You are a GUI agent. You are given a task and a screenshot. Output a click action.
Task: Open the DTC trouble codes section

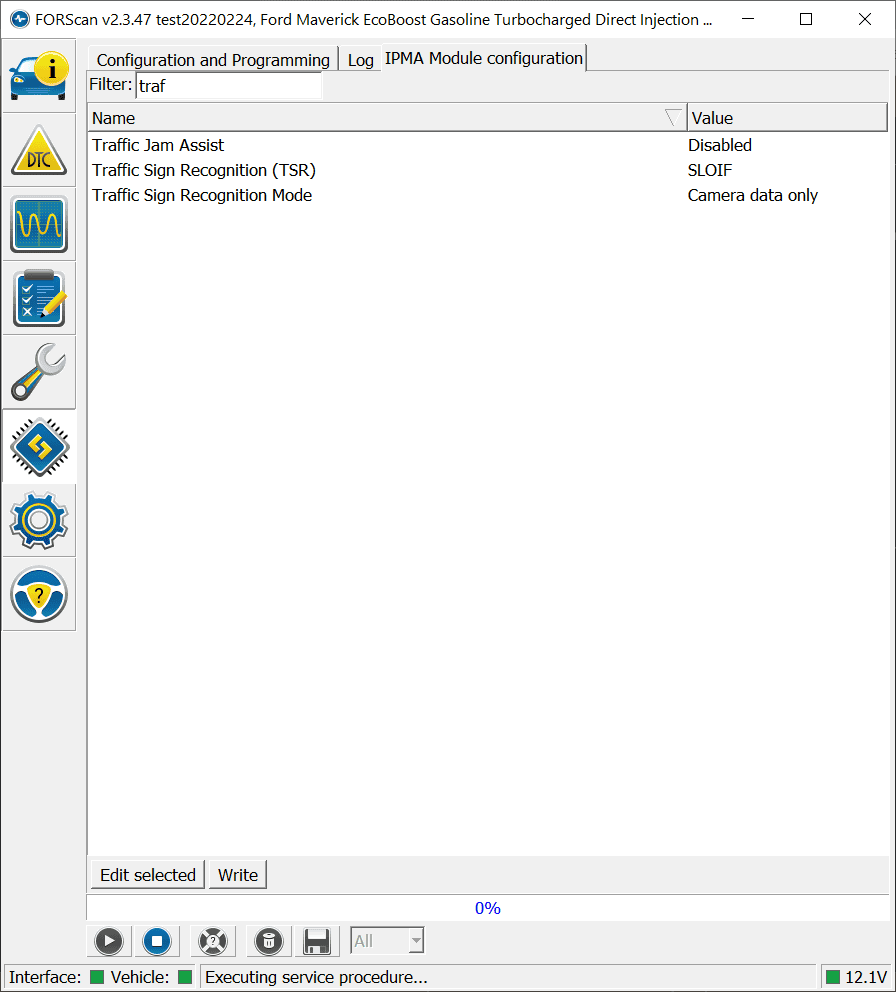(x=39, y=151)
